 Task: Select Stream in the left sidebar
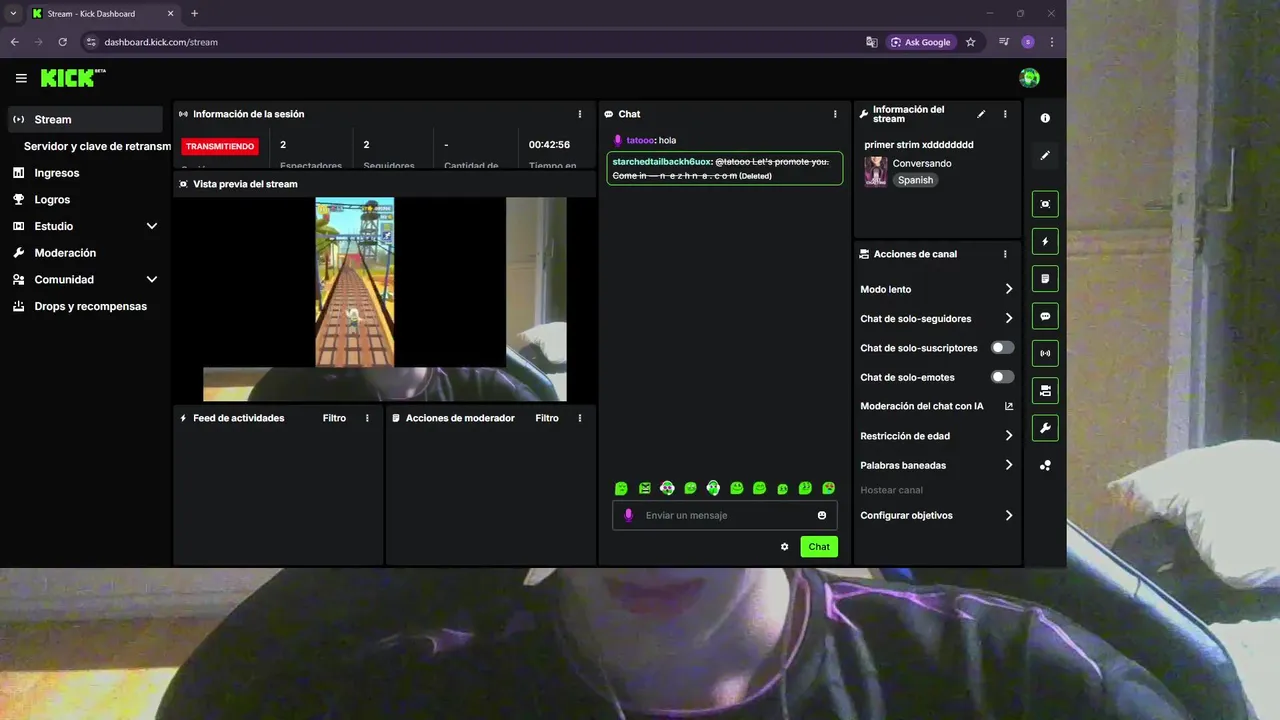tap(85, 119)
